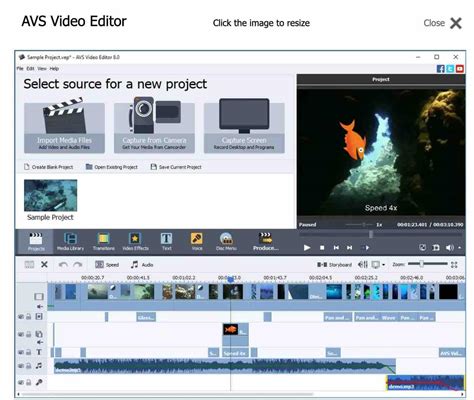
Task: Open the preview display dropdown arrow
Action: 383,265
